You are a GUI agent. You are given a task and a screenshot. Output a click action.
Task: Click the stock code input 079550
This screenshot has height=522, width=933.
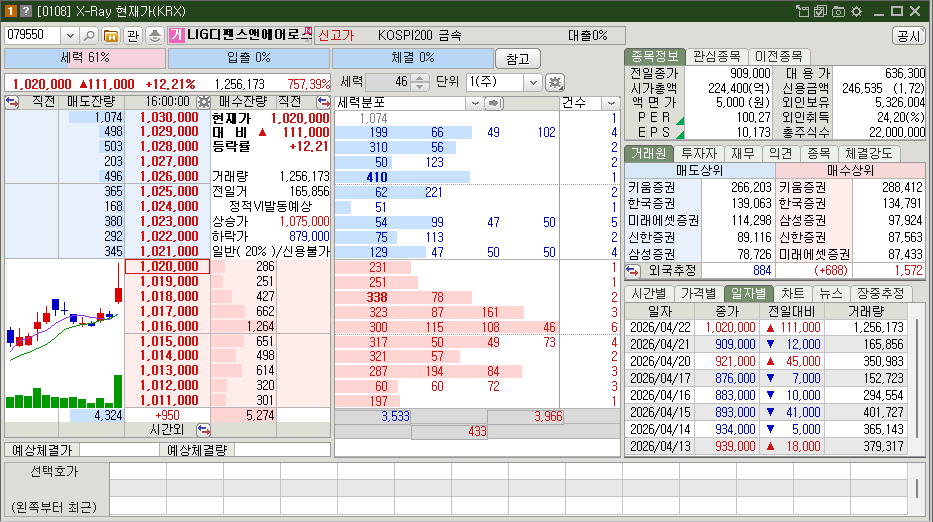point(32,36)
